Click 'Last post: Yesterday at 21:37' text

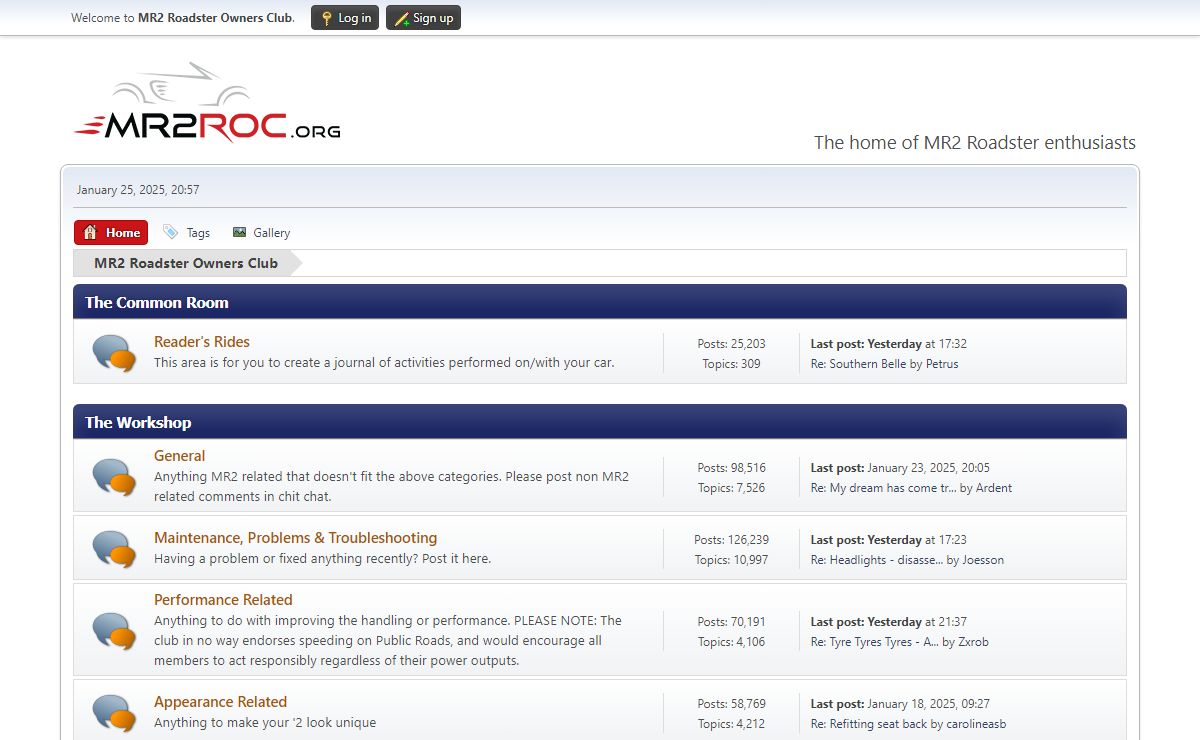(889, 622)
